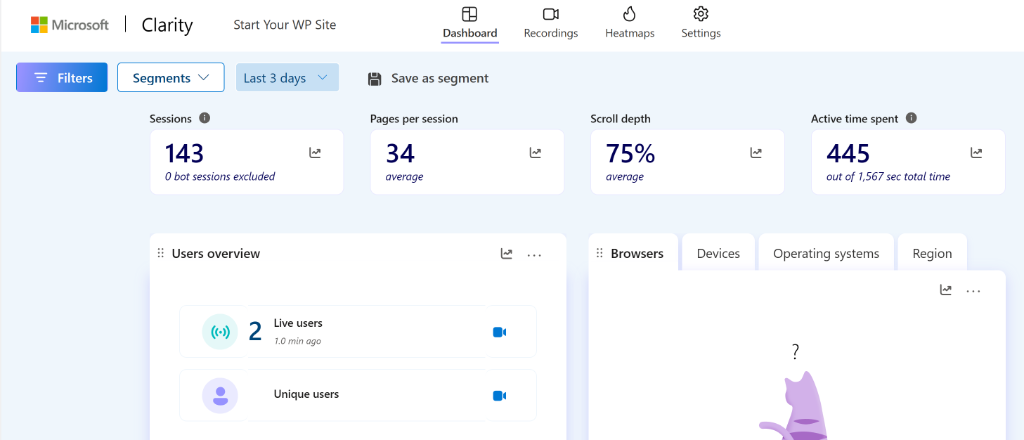The image size is (1024, 440).
Task: Open Unique users recordings camera icon
Action: click(x=499, y=395)
